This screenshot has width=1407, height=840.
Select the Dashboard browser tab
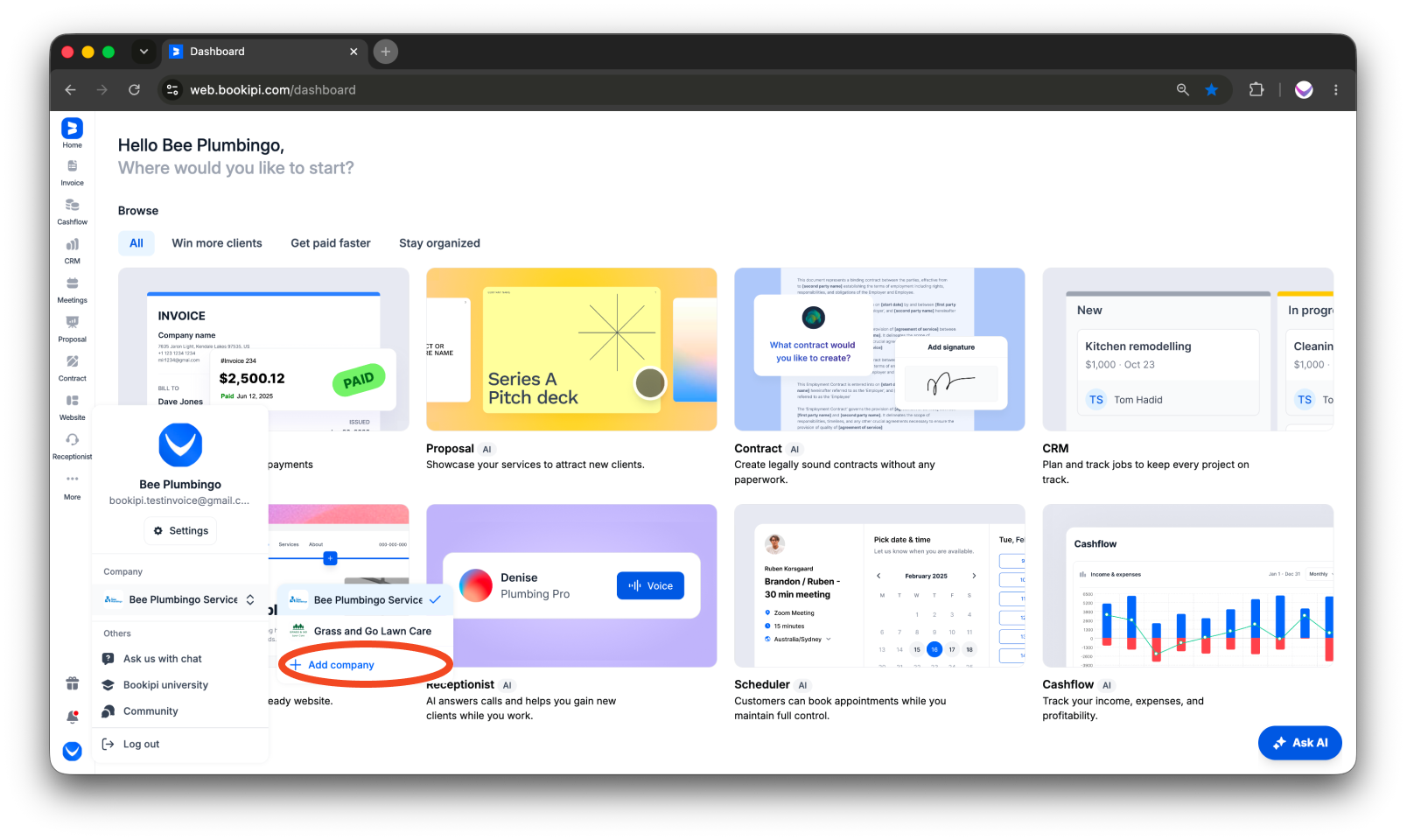[264, 52]
